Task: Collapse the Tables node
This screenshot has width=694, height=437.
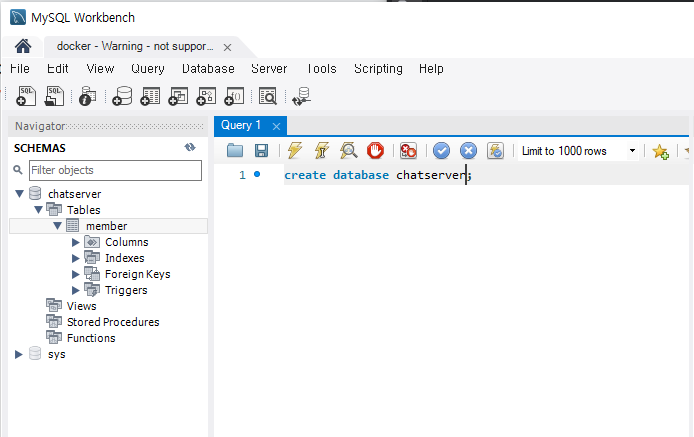Action: point(39,210)
